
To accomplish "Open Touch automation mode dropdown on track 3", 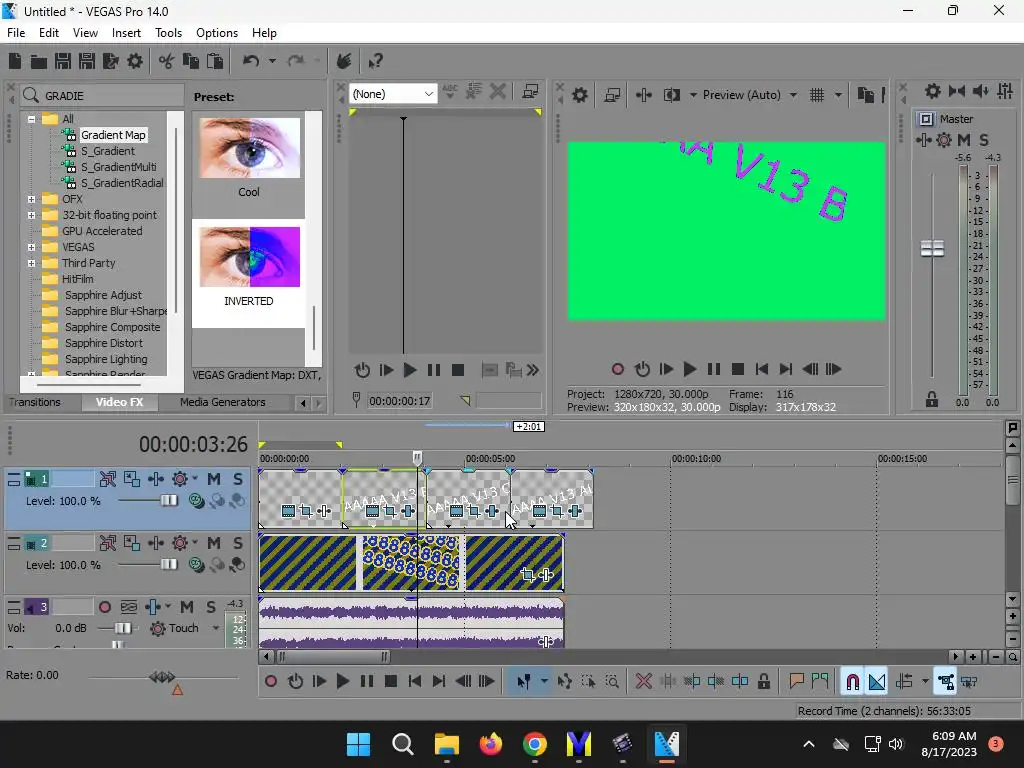I will [x=216, y=628].
